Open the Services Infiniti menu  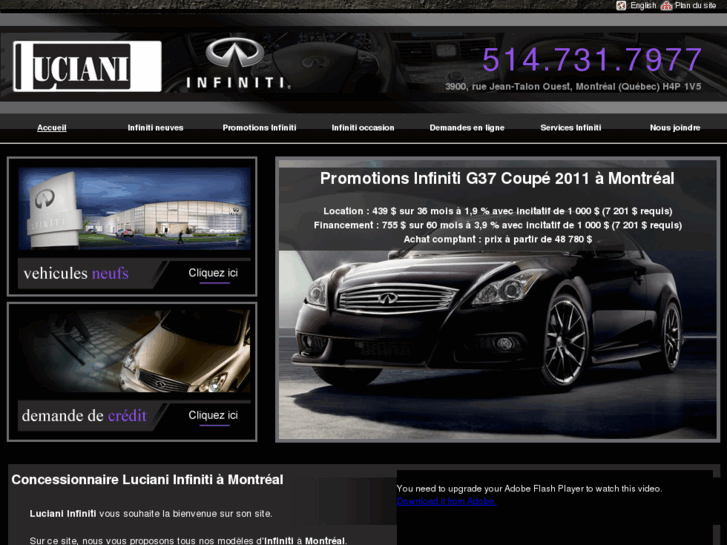point(571,128)
